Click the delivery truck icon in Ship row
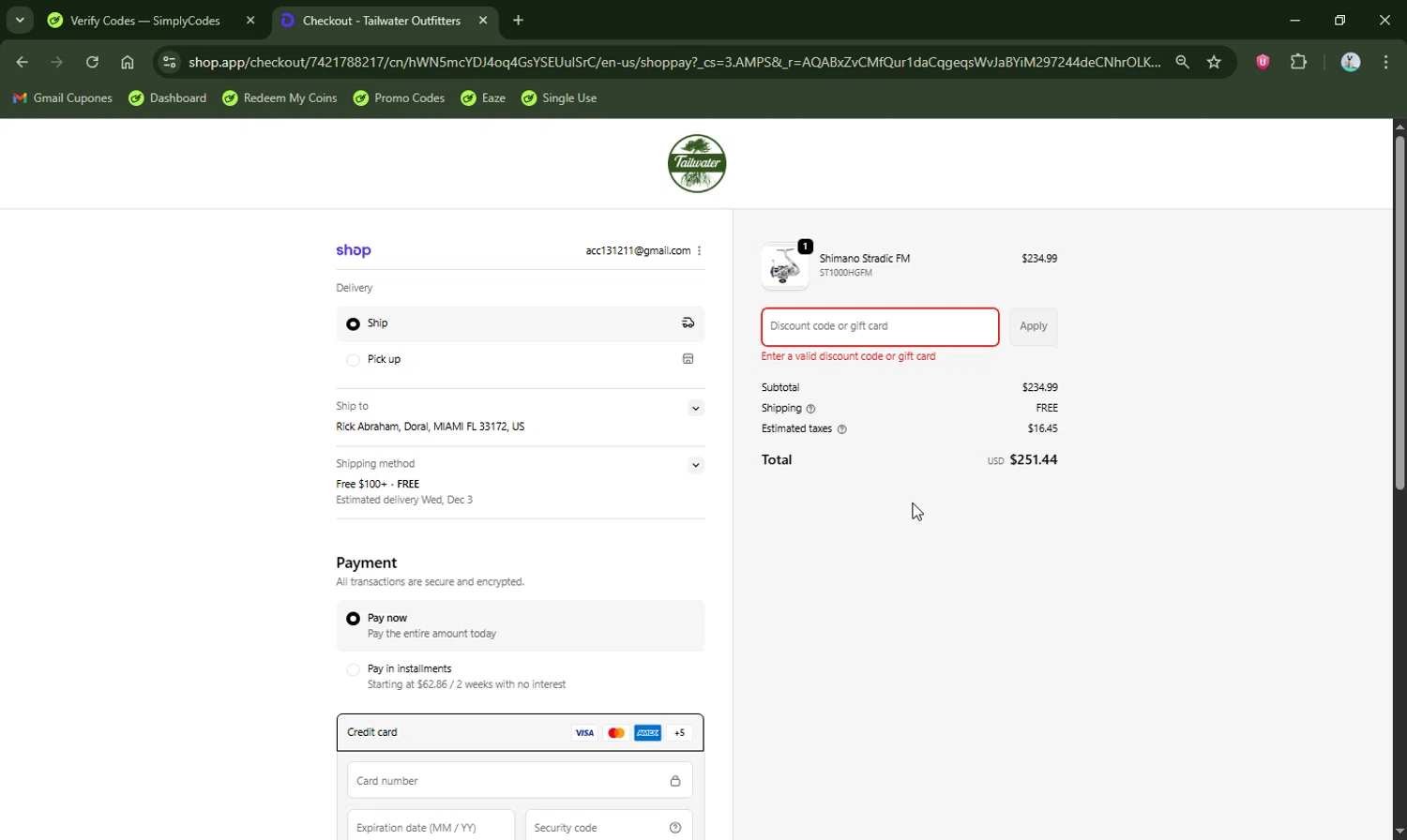Image resolution: width=1407 pixels, height=840 pixels. coord(688,323)
